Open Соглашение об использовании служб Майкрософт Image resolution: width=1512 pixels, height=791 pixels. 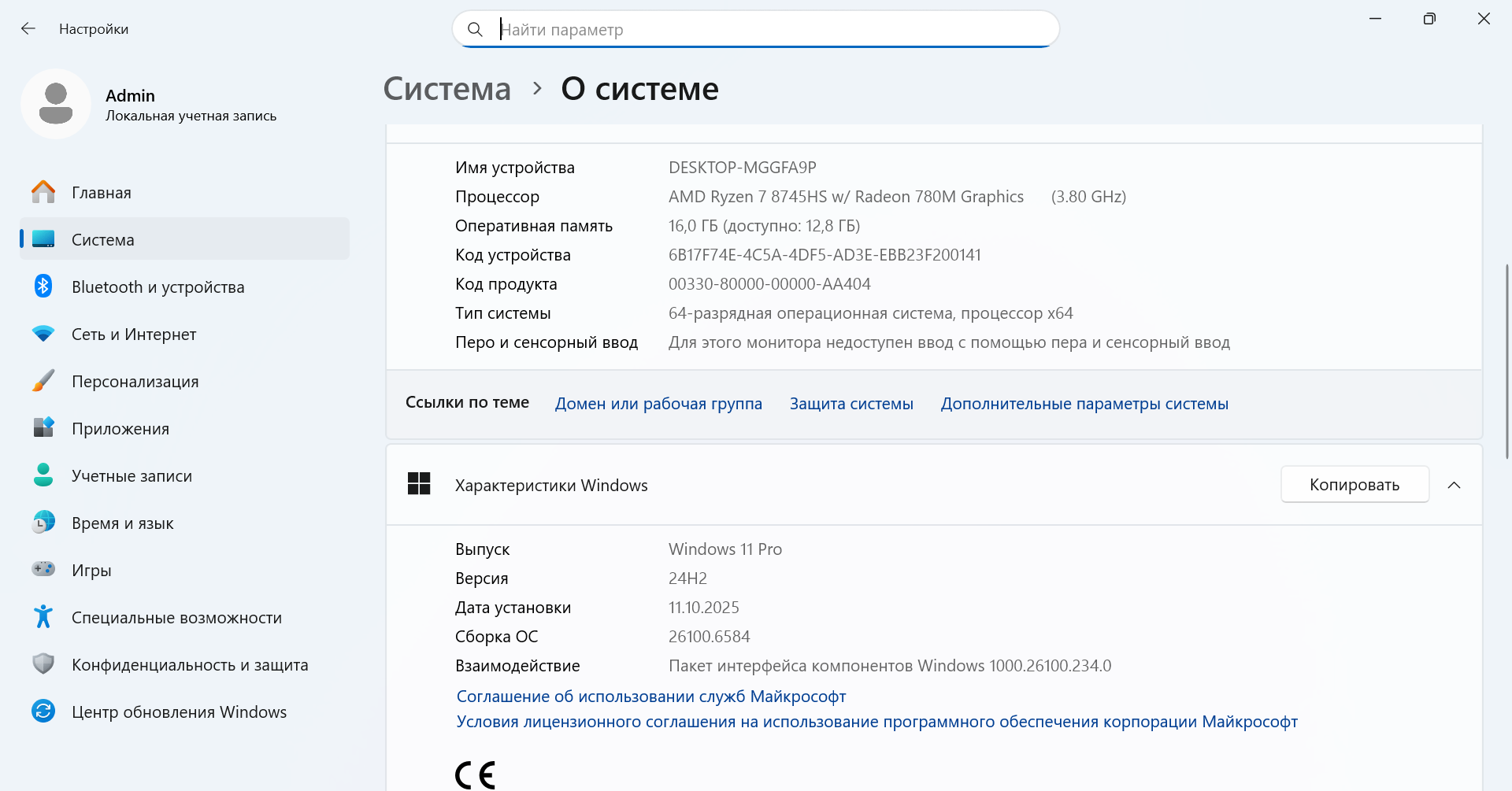651,697
